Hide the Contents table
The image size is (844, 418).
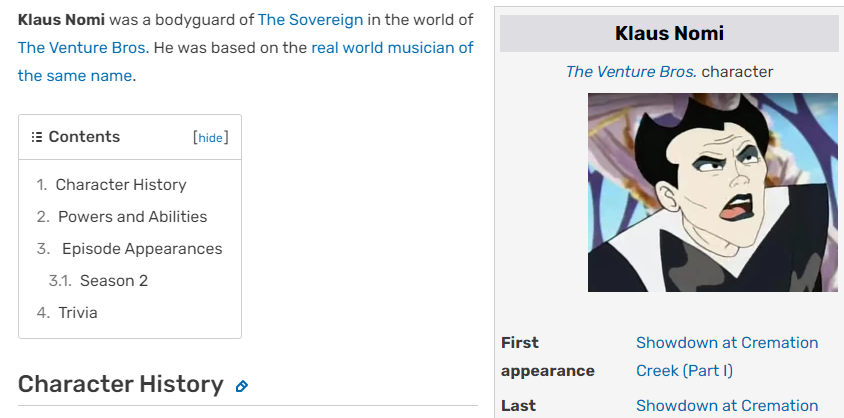tap(210, 138)
